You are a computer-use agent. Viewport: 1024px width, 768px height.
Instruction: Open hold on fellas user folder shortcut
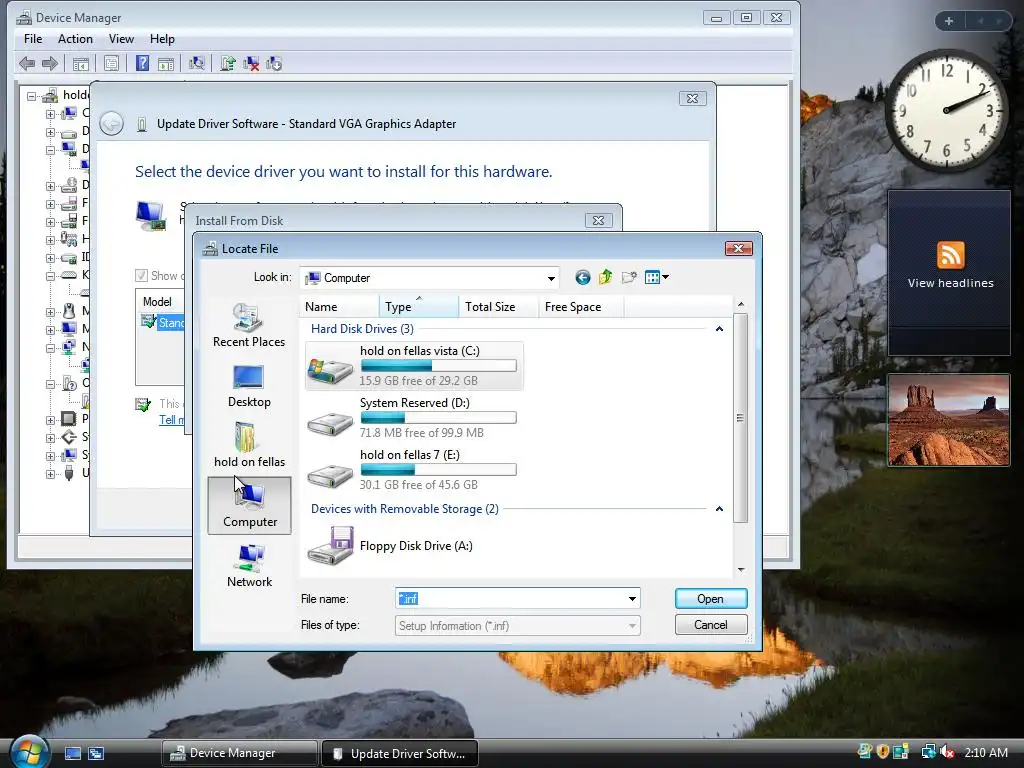pyautogui.click(x=249, y=445)
